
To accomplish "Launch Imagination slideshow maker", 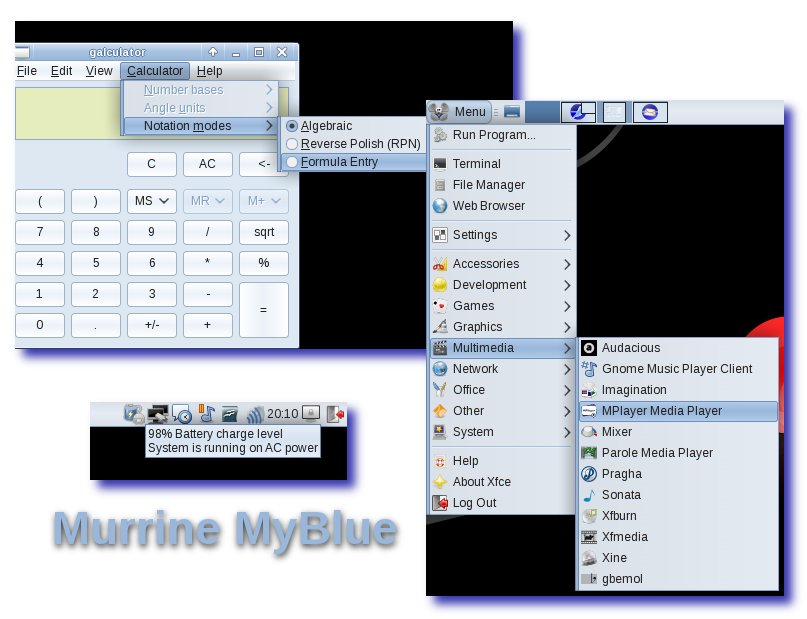I will 678,390.
